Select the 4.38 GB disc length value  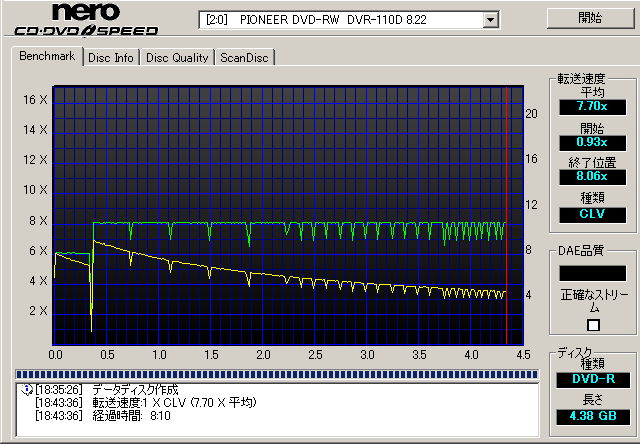click(x=593, y=416)
